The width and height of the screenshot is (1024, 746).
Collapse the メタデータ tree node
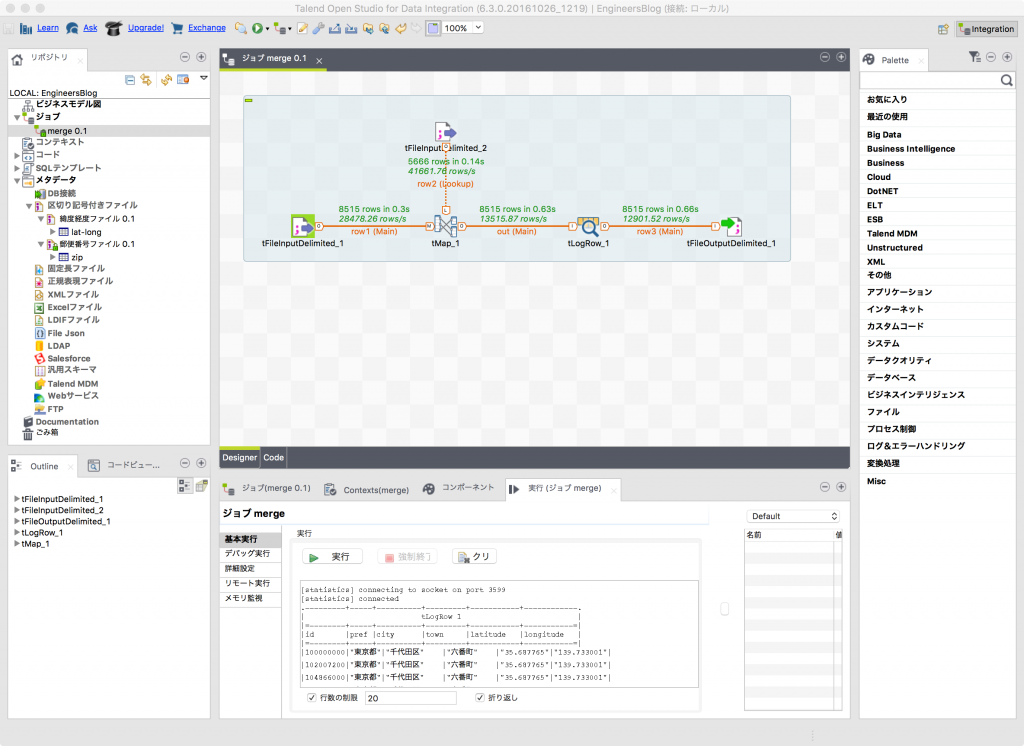click(x=17, y=181)
